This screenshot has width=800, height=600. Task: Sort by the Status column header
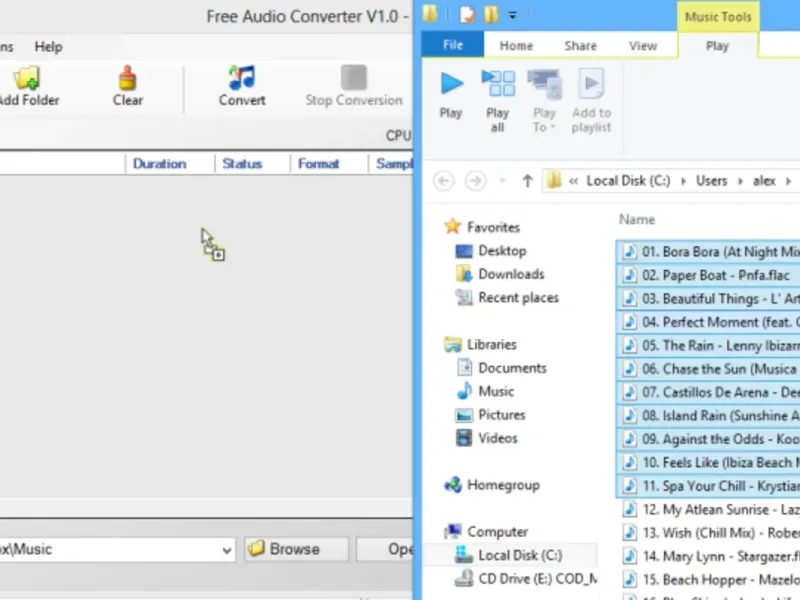[242, 164]
